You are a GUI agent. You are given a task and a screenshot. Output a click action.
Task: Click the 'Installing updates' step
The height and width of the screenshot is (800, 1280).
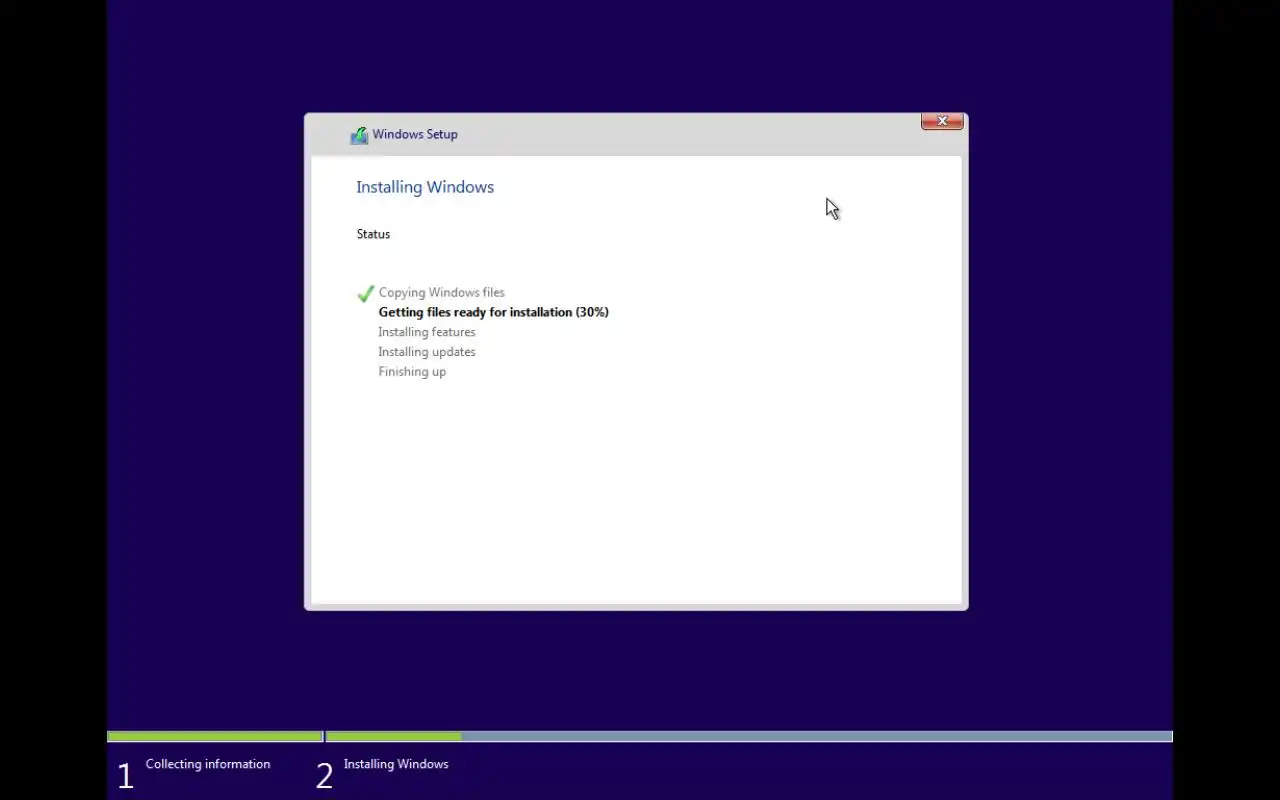click(427, 352)
